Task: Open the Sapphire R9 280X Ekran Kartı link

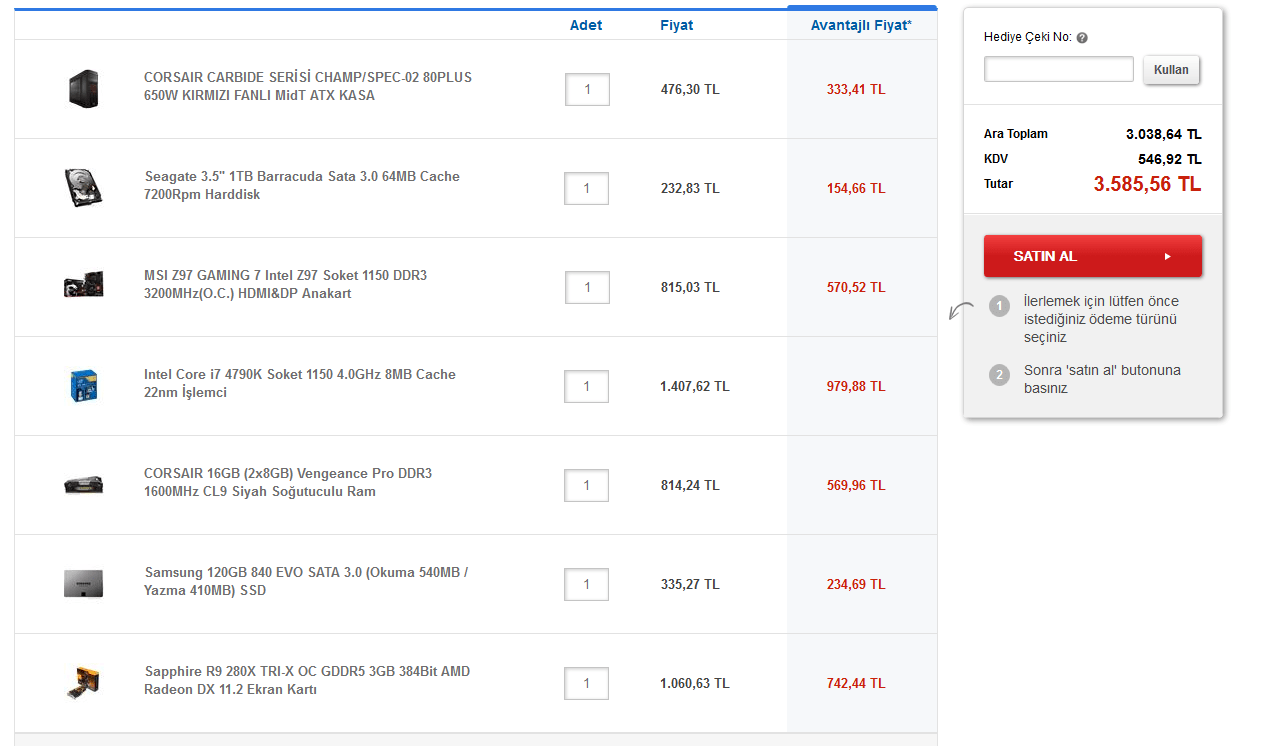Action: click(x=307, y=680)
